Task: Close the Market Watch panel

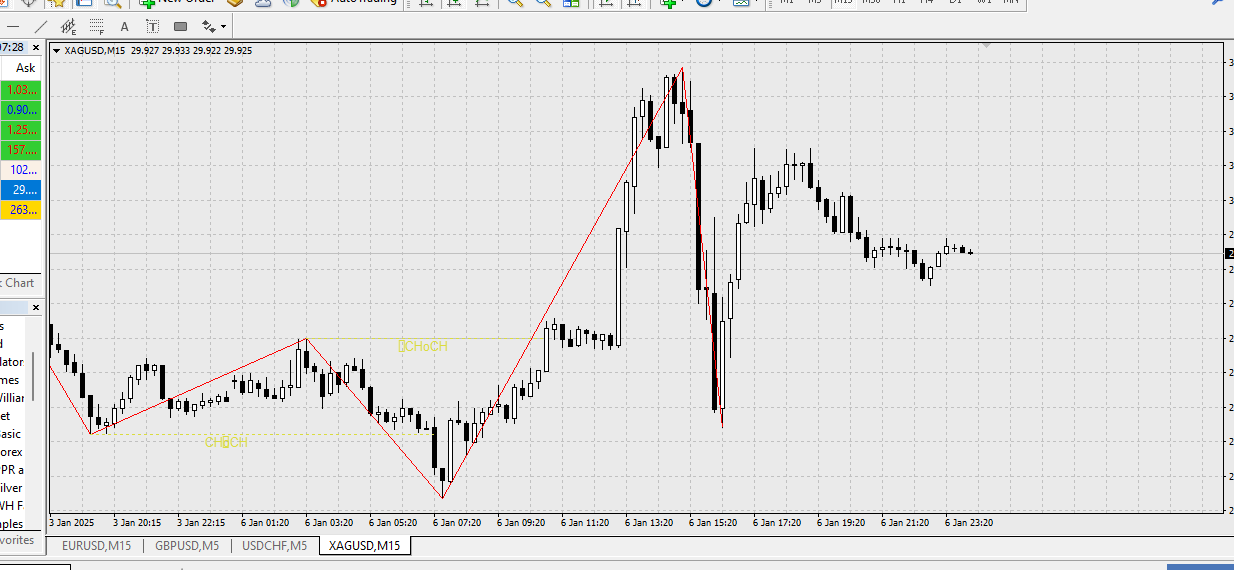Action: pos(35,47)
